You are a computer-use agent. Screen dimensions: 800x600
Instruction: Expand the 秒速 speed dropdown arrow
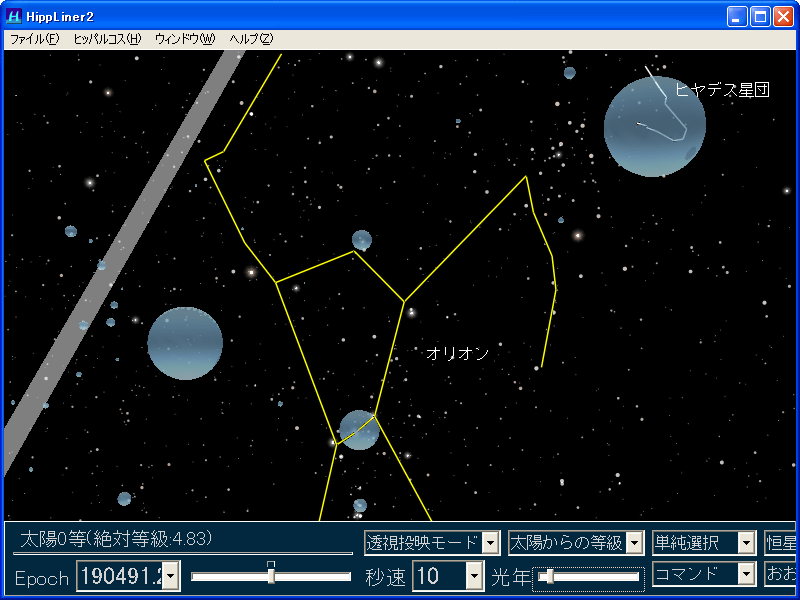[475, 576]
